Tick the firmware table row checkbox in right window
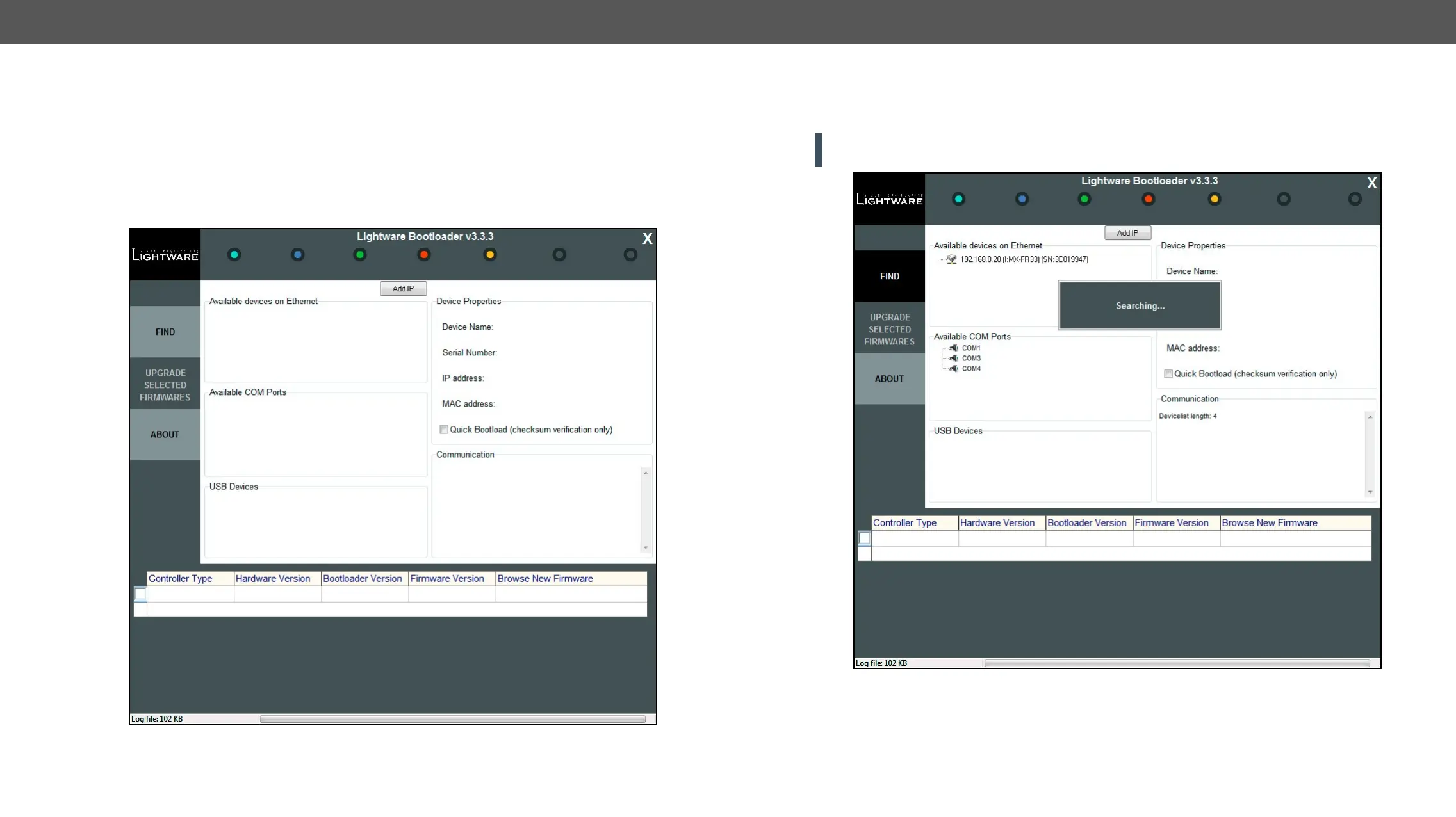Image resolution: width=1456 pixels, height=817 pixels. [x=865, y=538]
